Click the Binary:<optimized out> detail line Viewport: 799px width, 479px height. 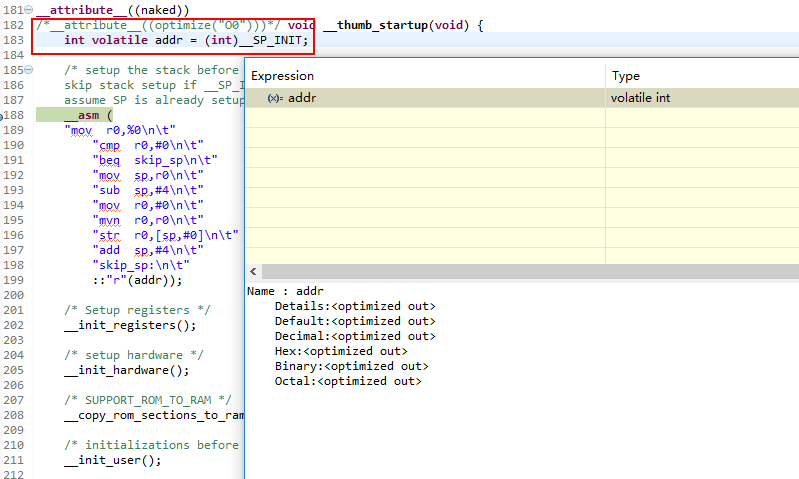coord(352,366)
